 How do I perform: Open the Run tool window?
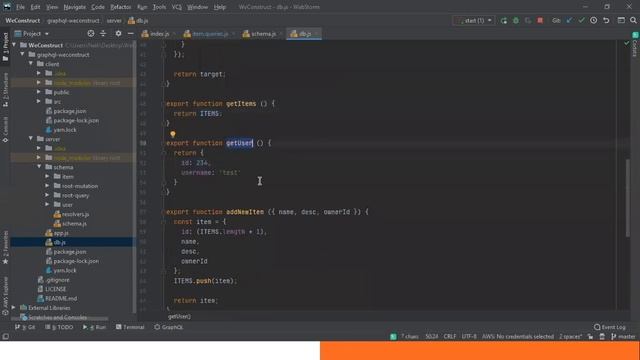(94, 327)
